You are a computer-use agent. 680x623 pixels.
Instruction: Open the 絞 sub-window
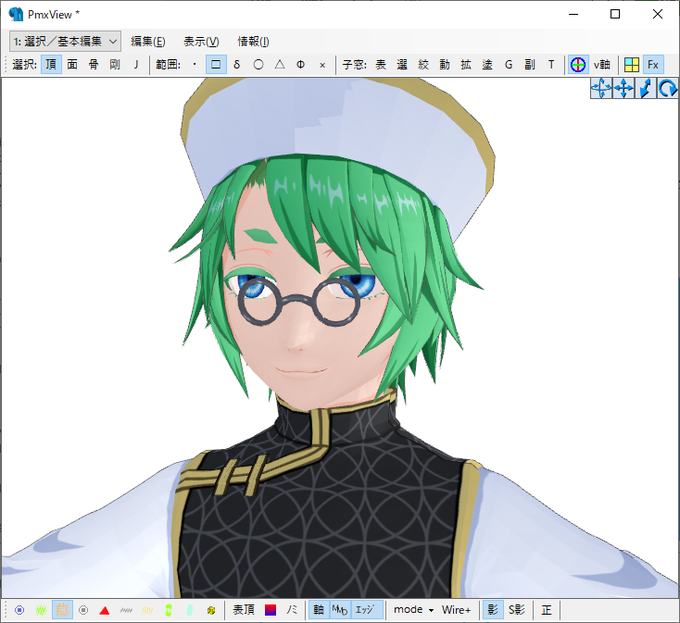point(423,65)
